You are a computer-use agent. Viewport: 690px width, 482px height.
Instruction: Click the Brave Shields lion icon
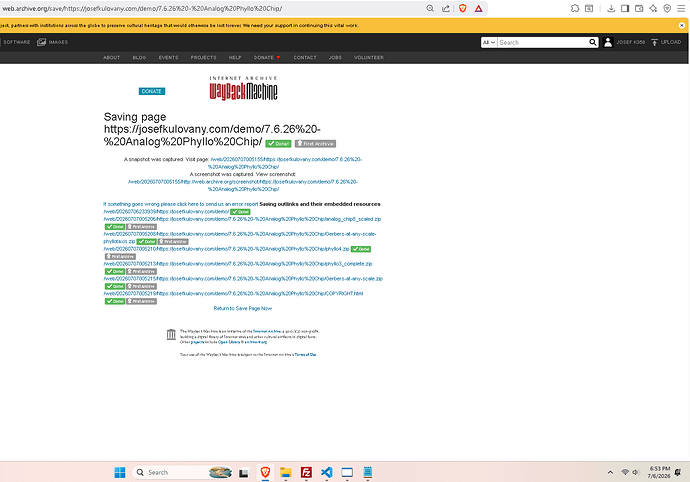(x=462, y=8)
